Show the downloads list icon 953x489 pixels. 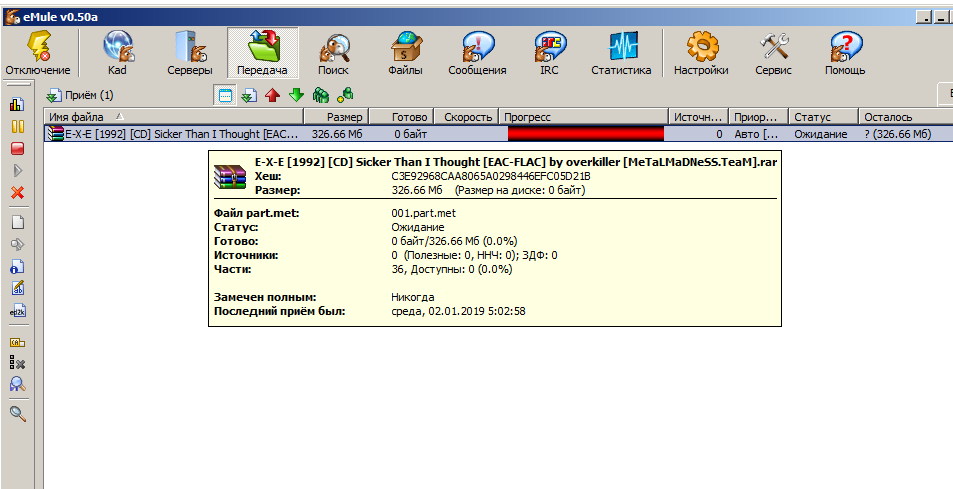(x=249, y=95)
